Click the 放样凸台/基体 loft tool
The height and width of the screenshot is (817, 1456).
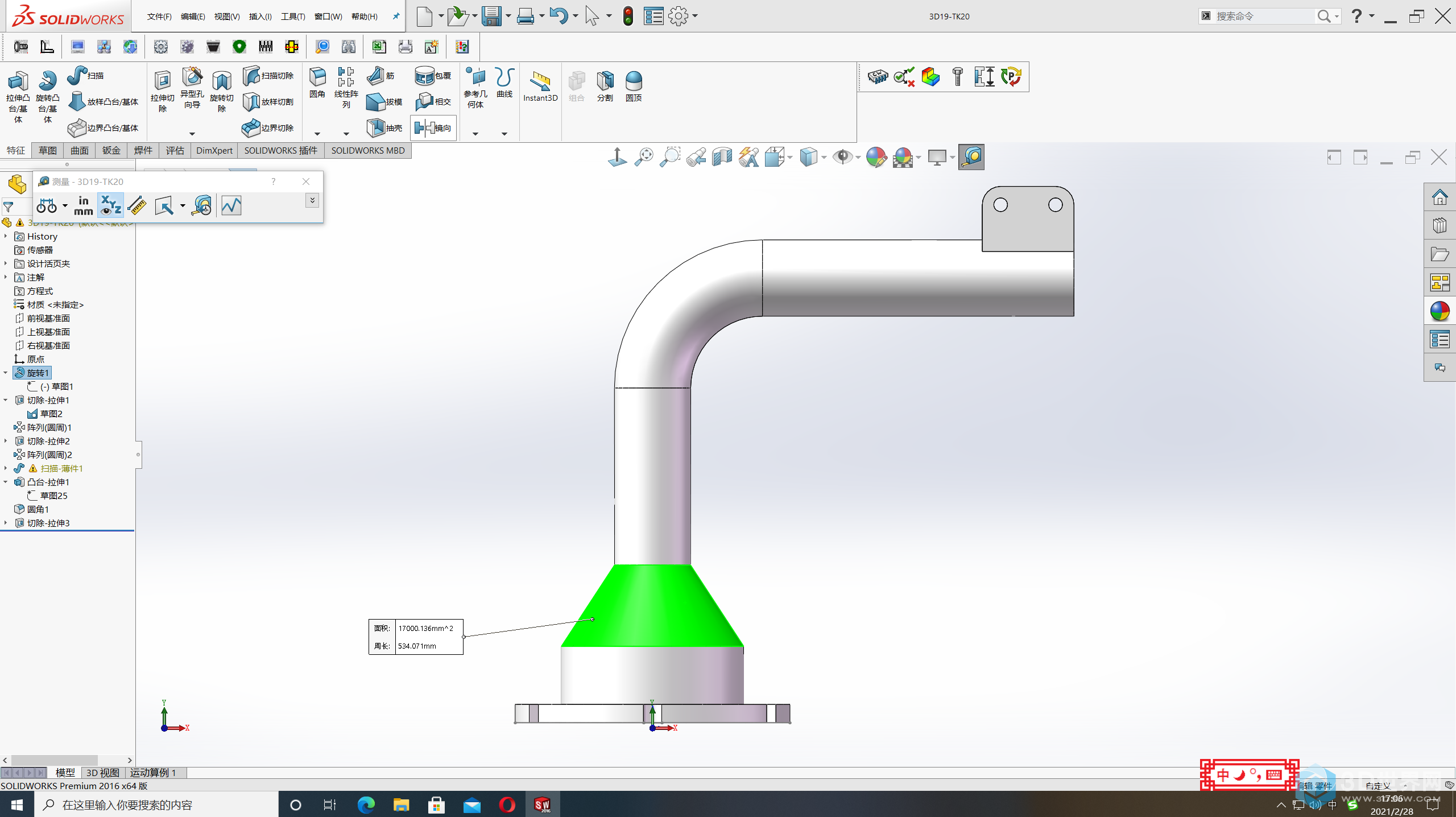pos(104,102)
